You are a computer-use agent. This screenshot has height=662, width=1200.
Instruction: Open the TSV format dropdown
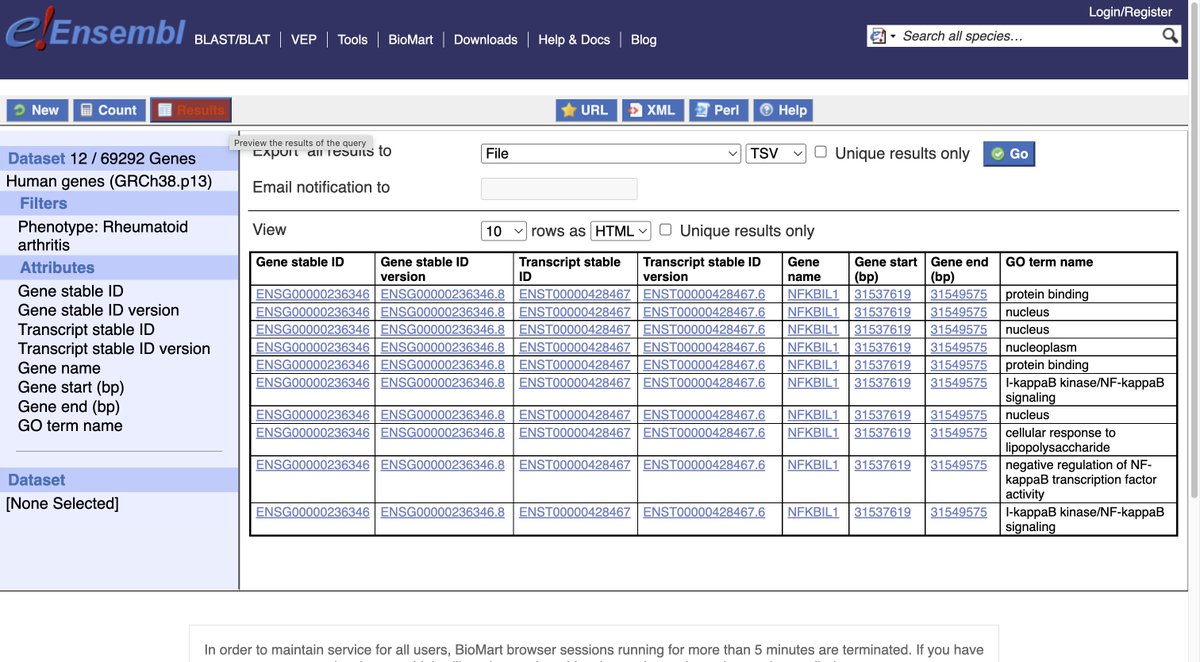coord(776,153)
